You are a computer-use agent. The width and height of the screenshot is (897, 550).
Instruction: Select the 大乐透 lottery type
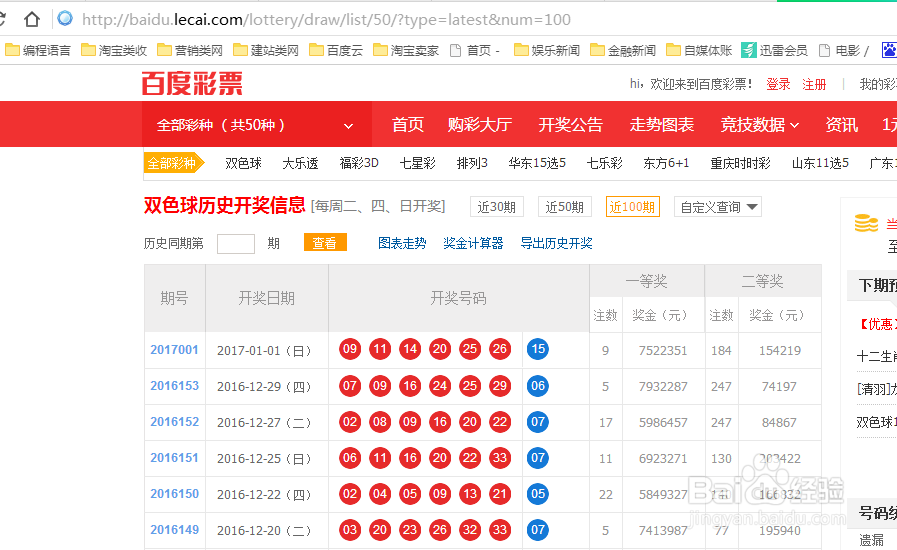pyautogui.click(x=300, y=163)
